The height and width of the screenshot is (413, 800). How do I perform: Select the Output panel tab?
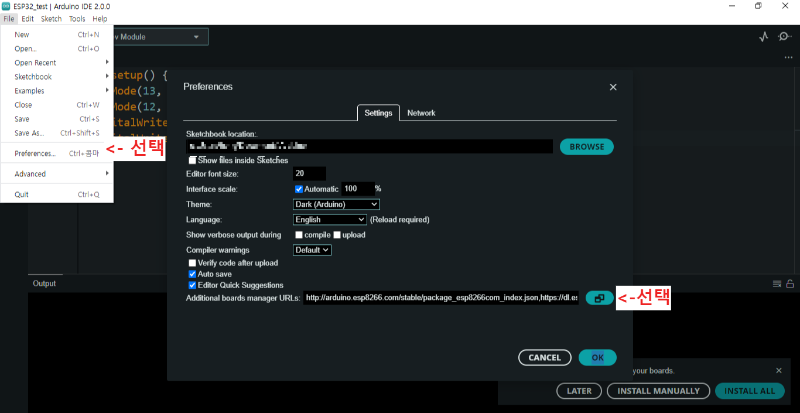pyautogui.click(x=44, y=283)
